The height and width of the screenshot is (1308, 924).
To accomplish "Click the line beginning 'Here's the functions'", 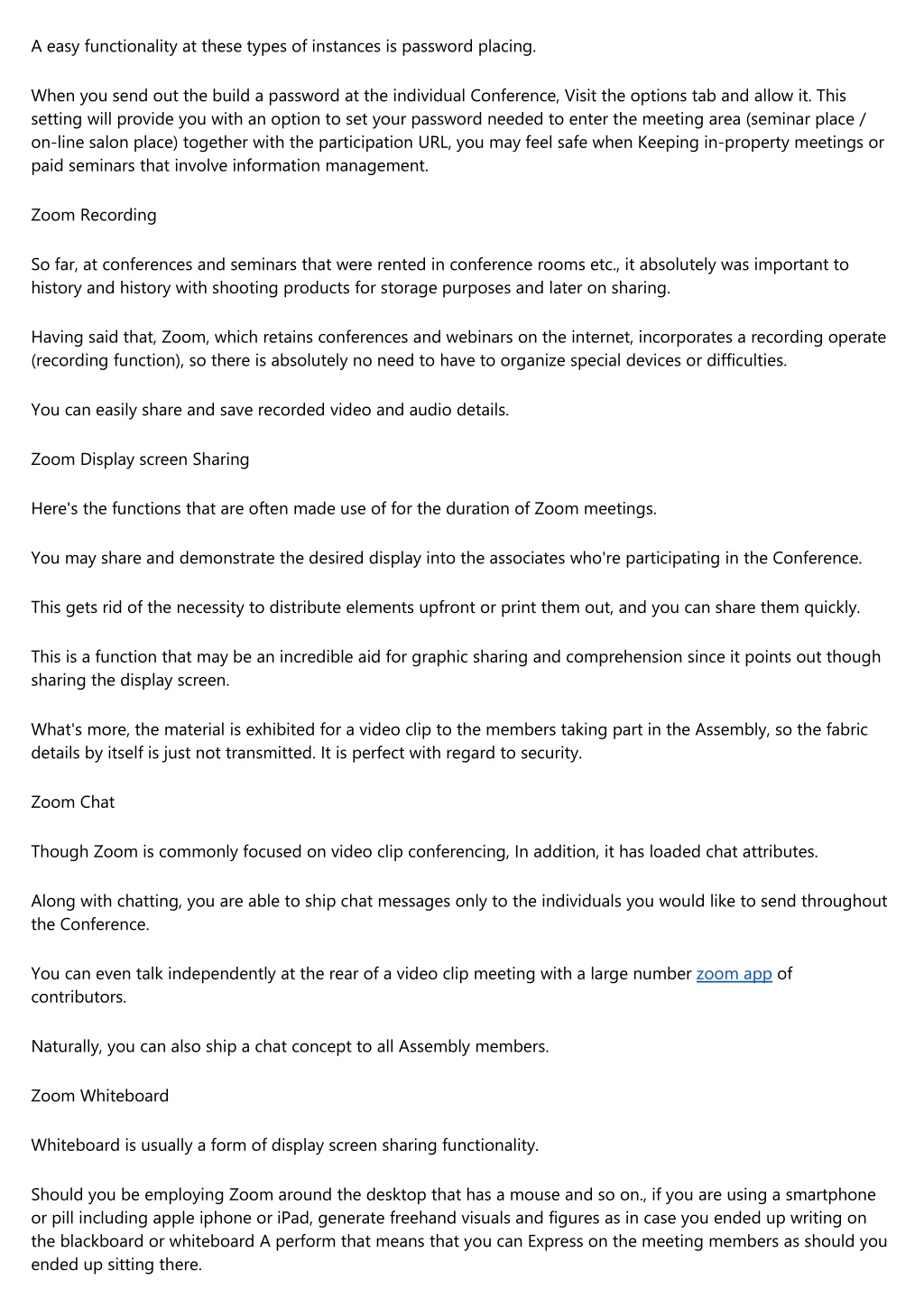I will click(x=344, y=509).
